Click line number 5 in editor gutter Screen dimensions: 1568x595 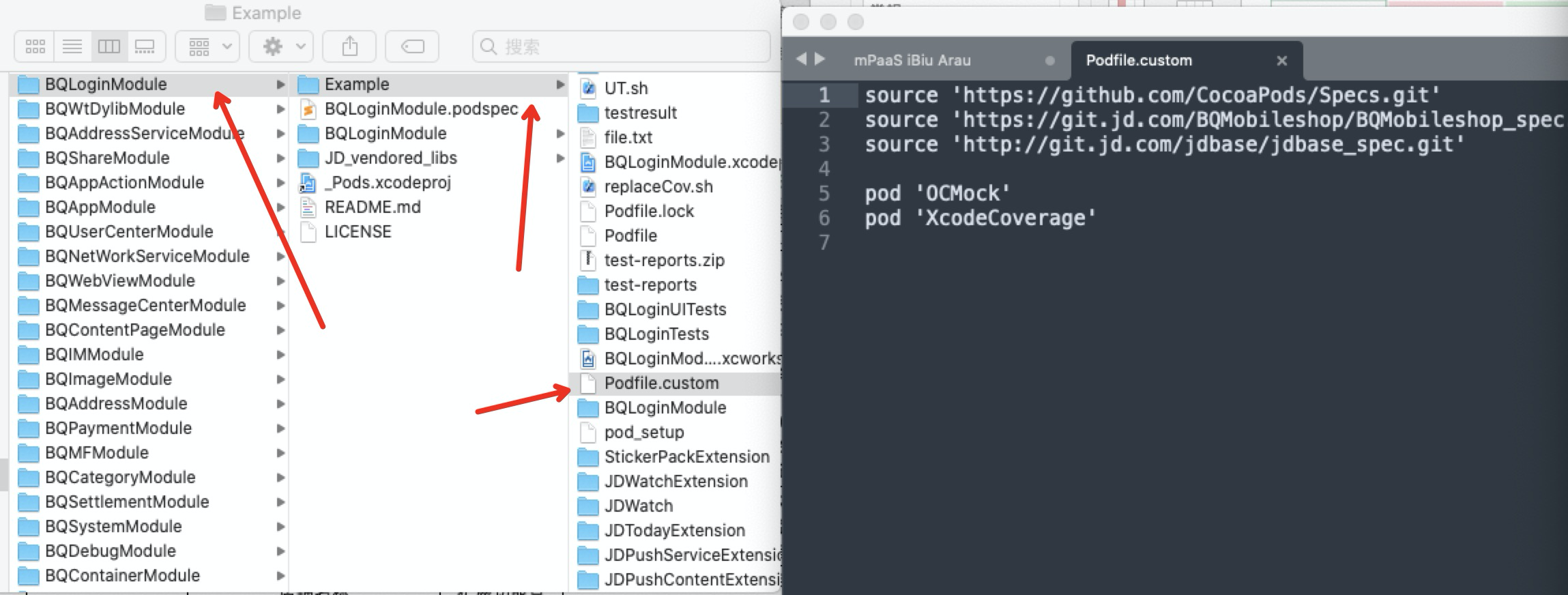[x=824, y=194]
